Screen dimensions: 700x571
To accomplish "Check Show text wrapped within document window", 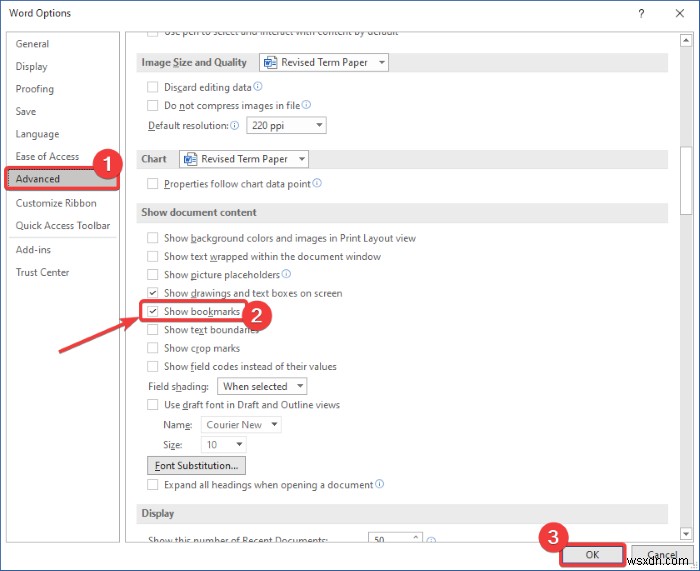I will click(x=153, y=256).
